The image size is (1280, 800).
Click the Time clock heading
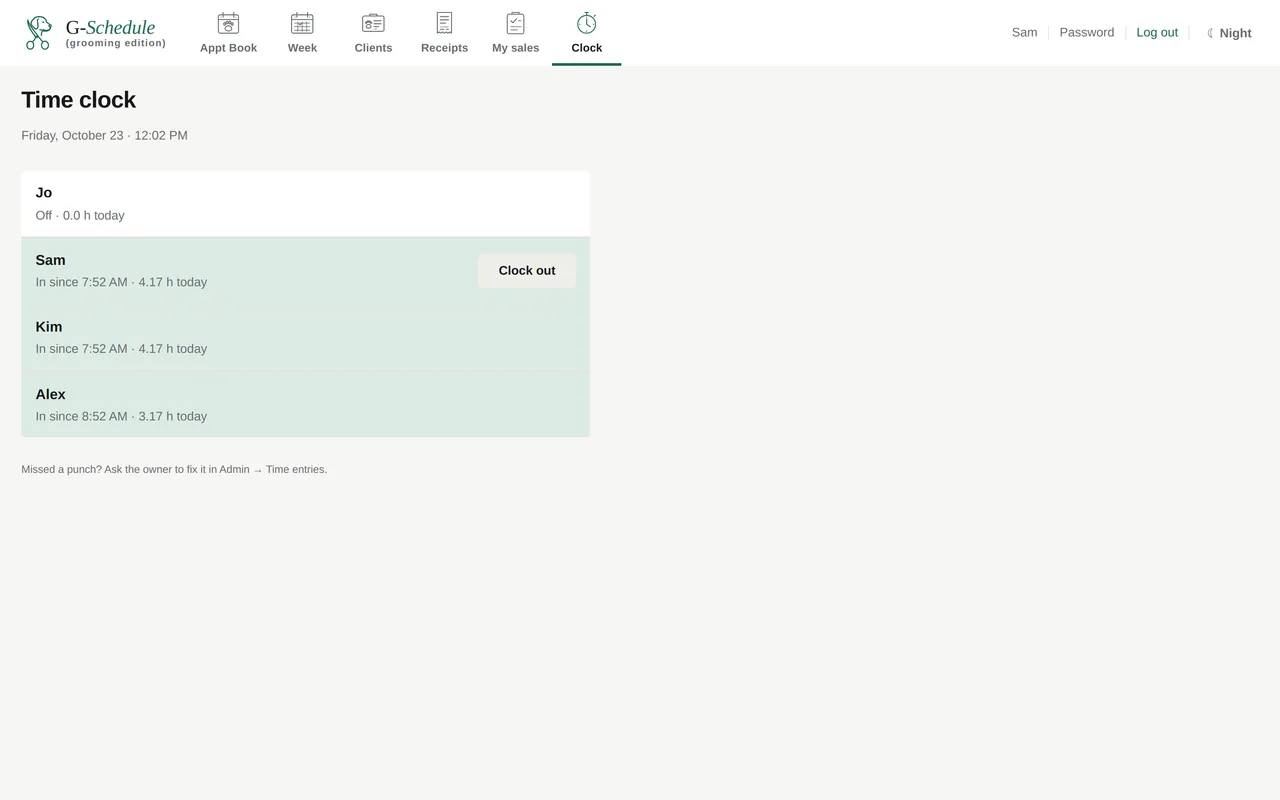(x=78, y=100)
